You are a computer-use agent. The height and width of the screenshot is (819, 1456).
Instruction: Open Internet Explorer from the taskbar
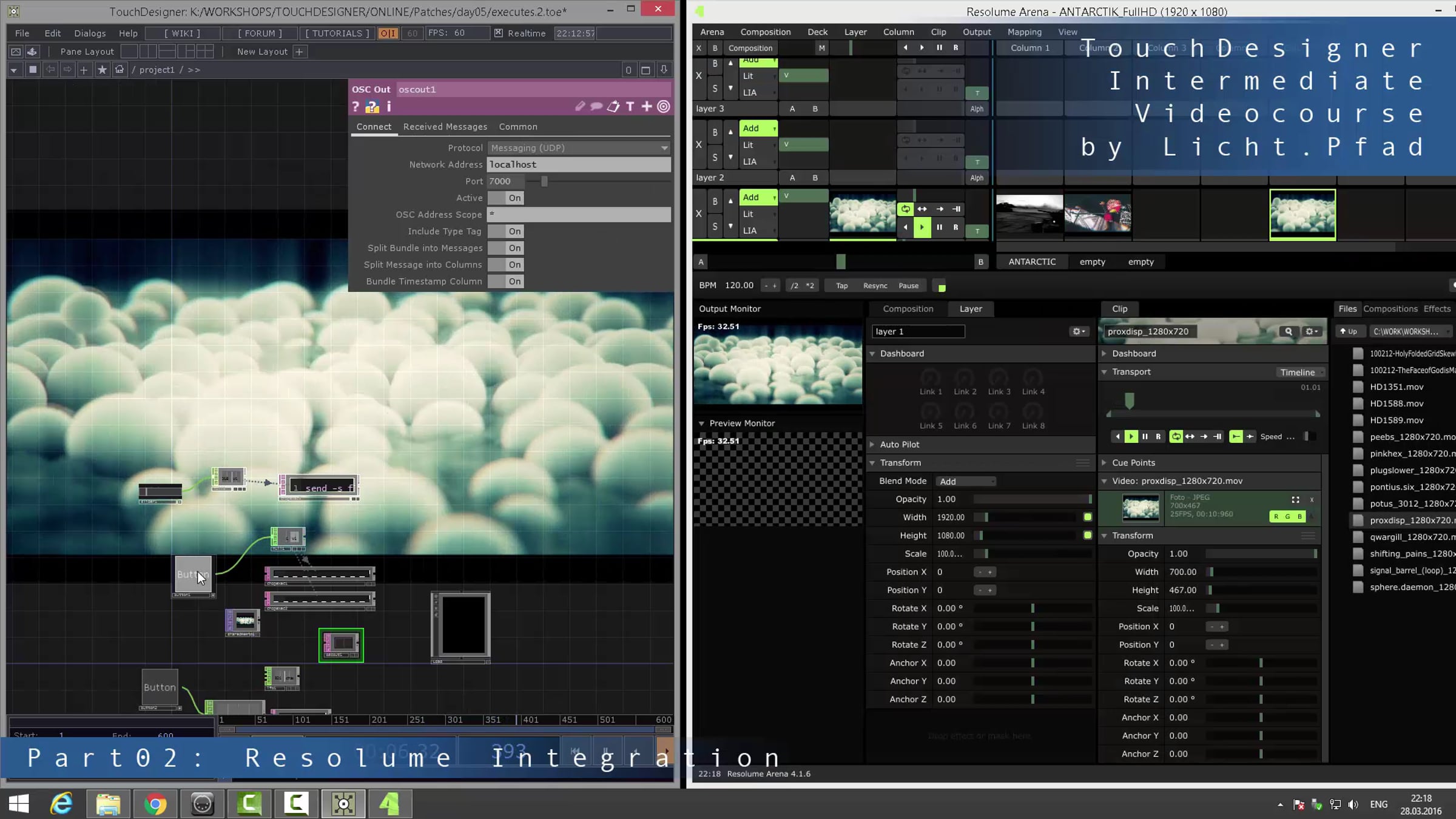(x=61, y=804)
